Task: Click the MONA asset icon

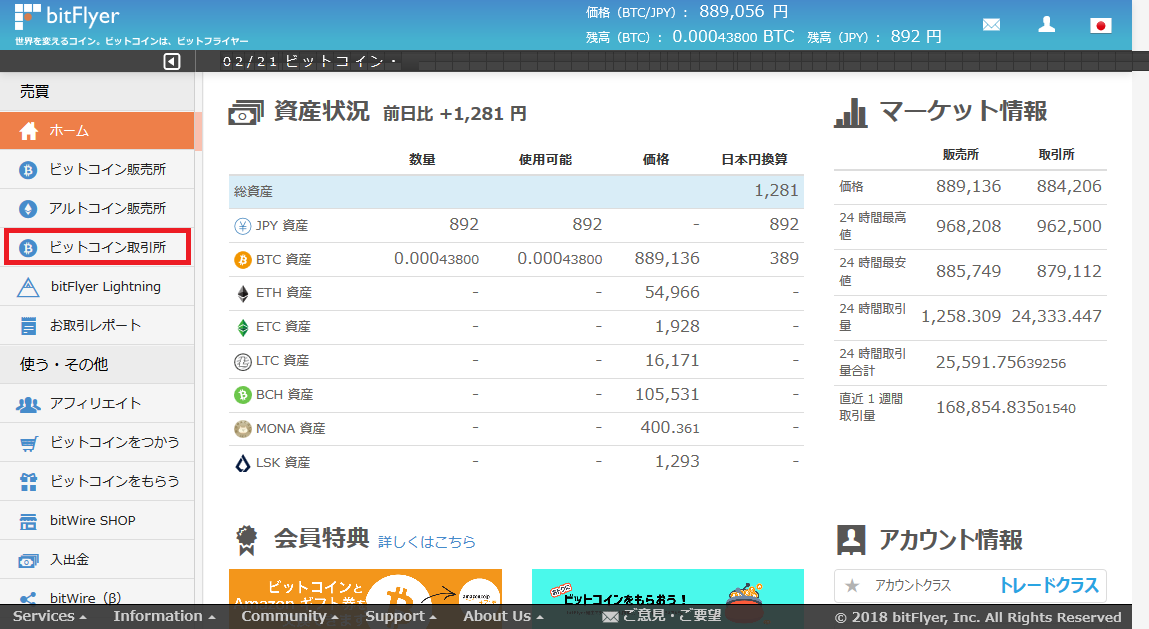Action: click(243, 429)
